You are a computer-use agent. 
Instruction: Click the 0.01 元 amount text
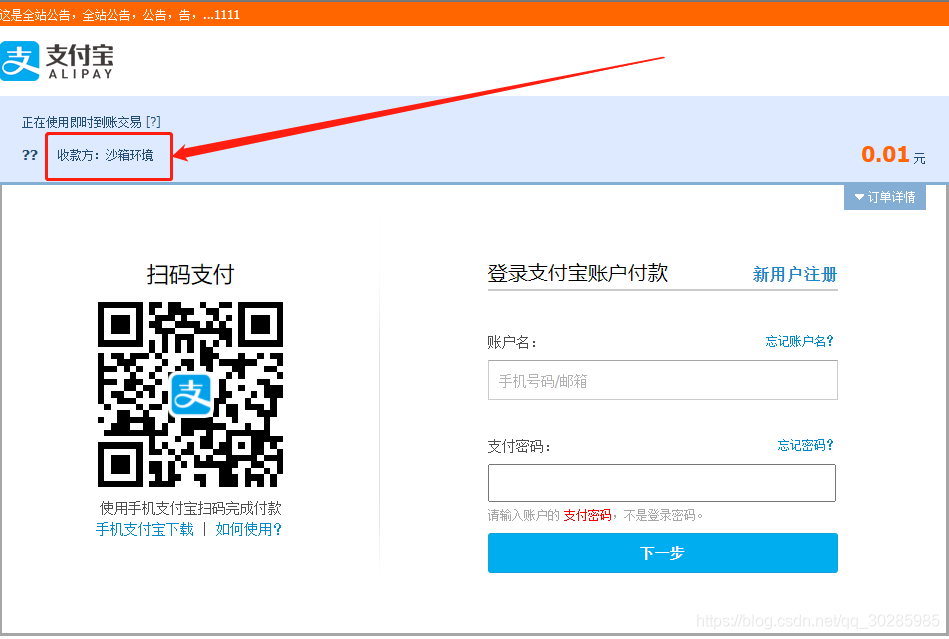click(x=893, y=155)
